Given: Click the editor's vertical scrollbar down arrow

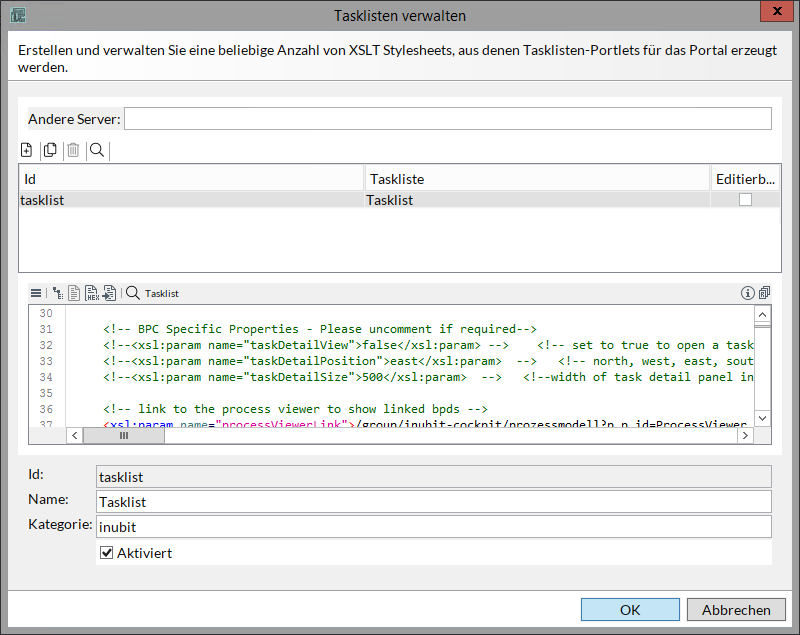Looking at the screenshot, I should pyautogui.click(x=763, y=418).
